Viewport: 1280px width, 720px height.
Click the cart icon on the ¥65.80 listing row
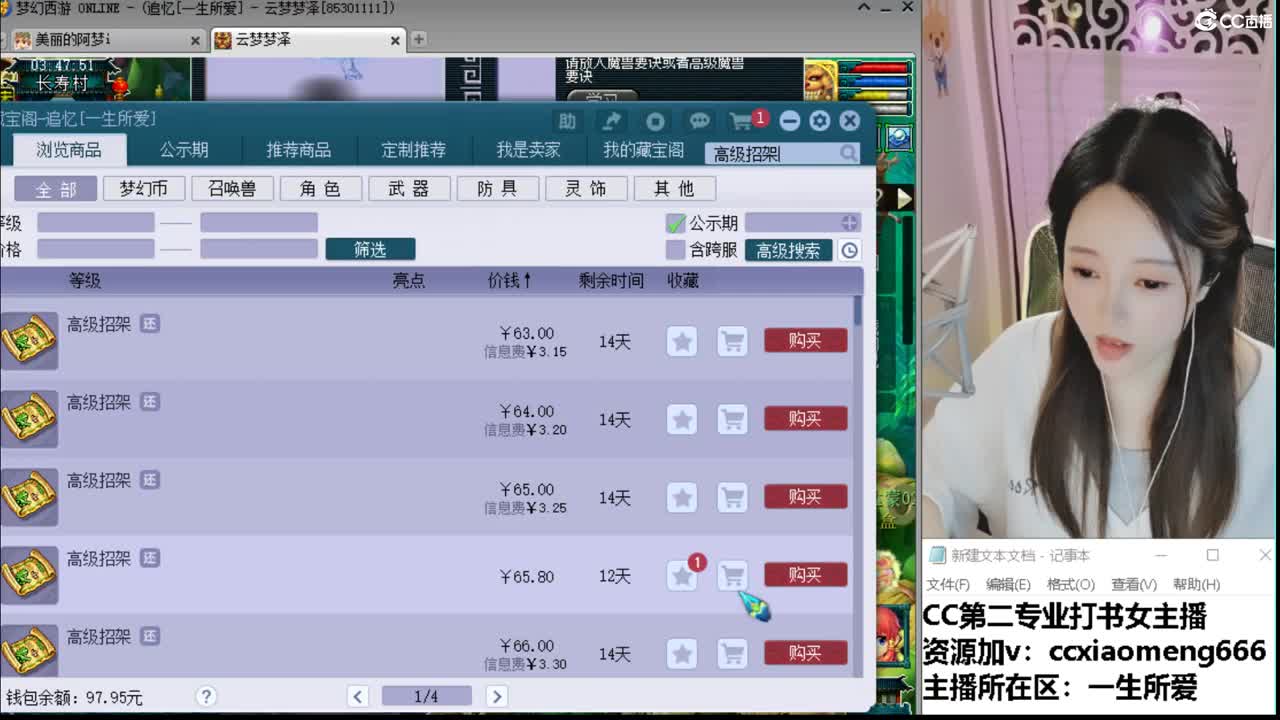tap(732, 575)
